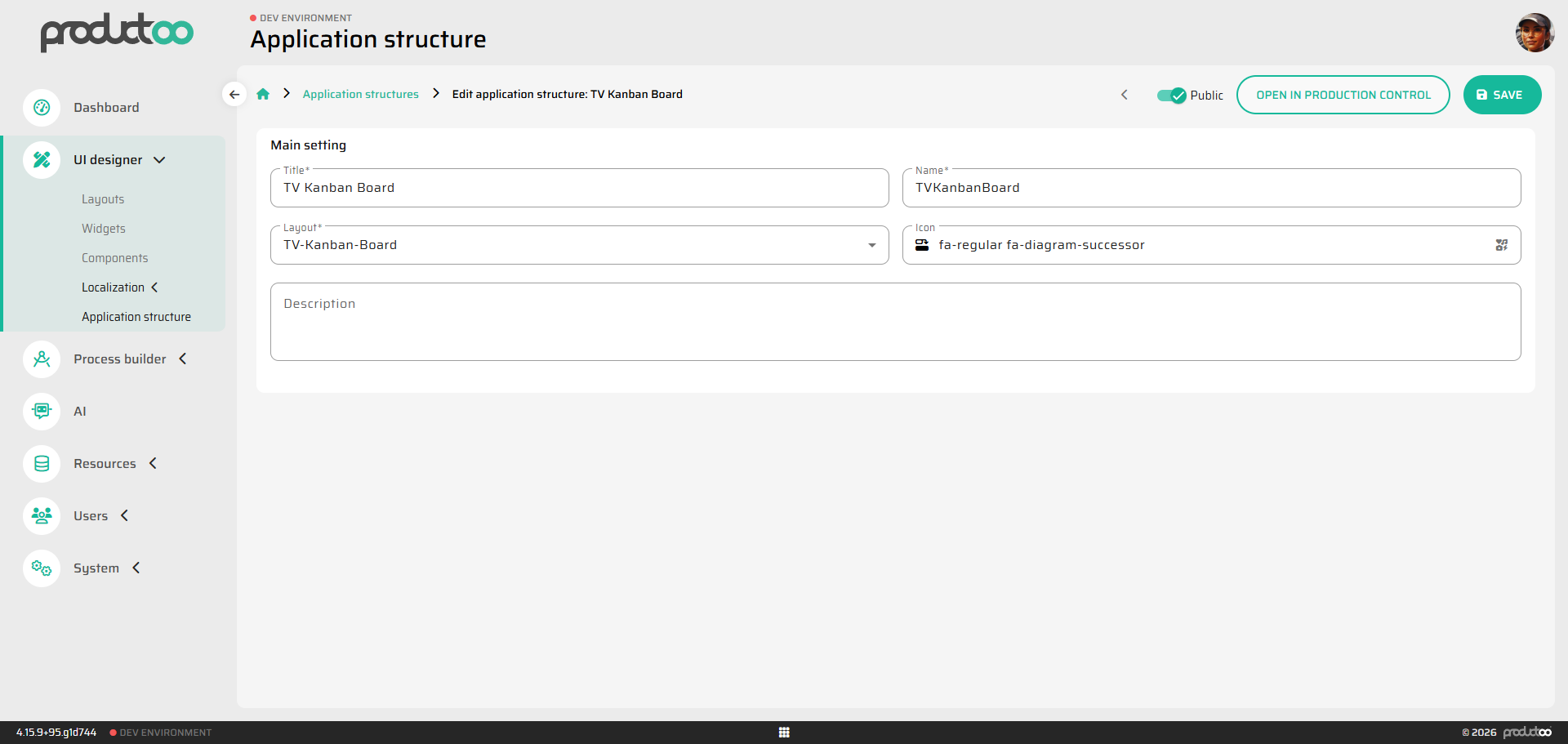
Task: Click the Users group icon
Action: pyautogui.click(x=42, y=516)
